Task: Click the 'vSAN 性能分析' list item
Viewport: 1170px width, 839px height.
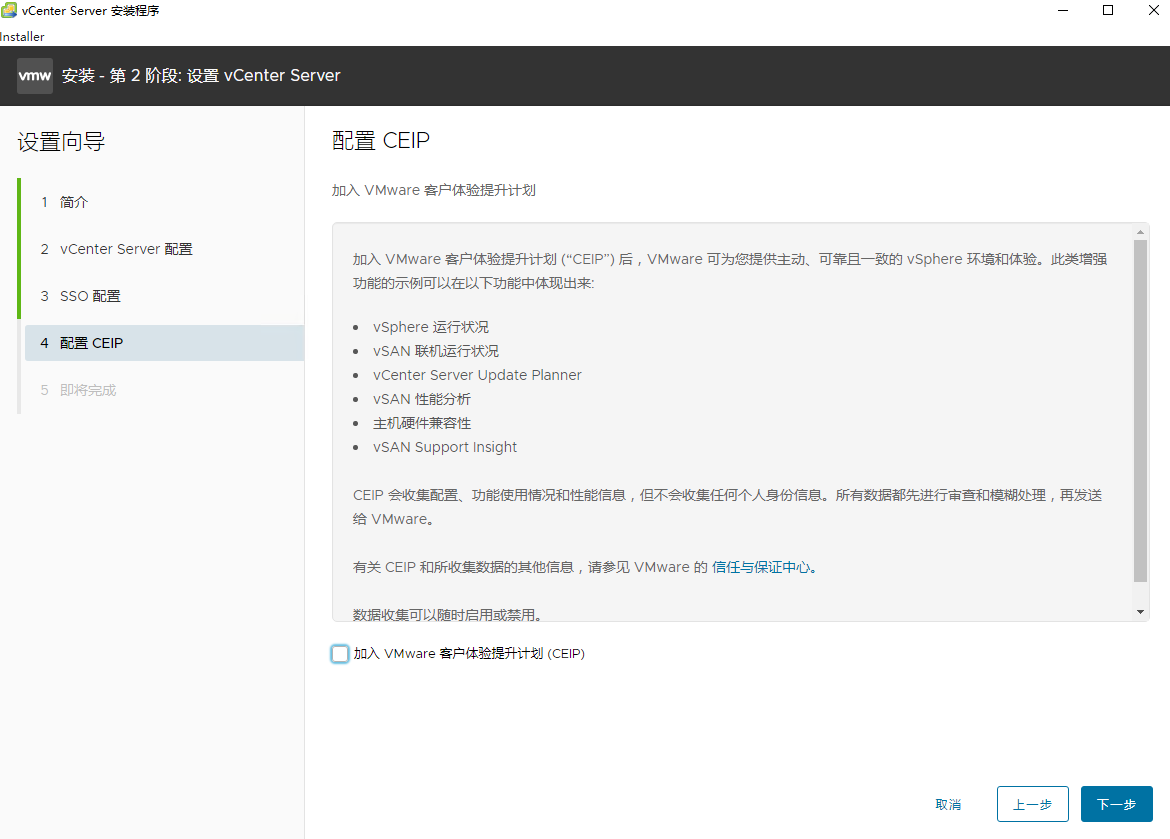Action: point(422,399)
